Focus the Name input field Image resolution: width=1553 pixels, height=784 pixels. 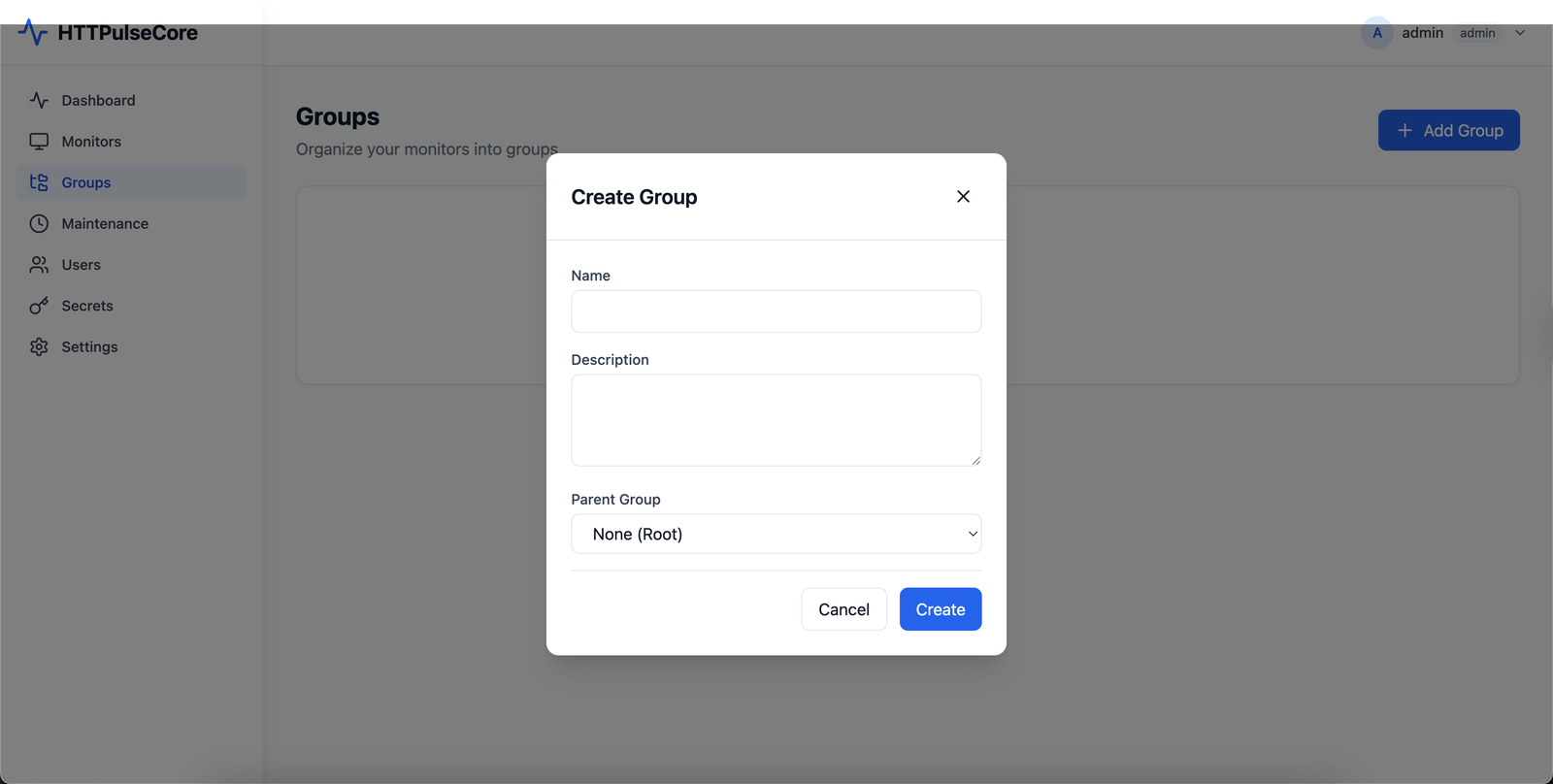776,311
